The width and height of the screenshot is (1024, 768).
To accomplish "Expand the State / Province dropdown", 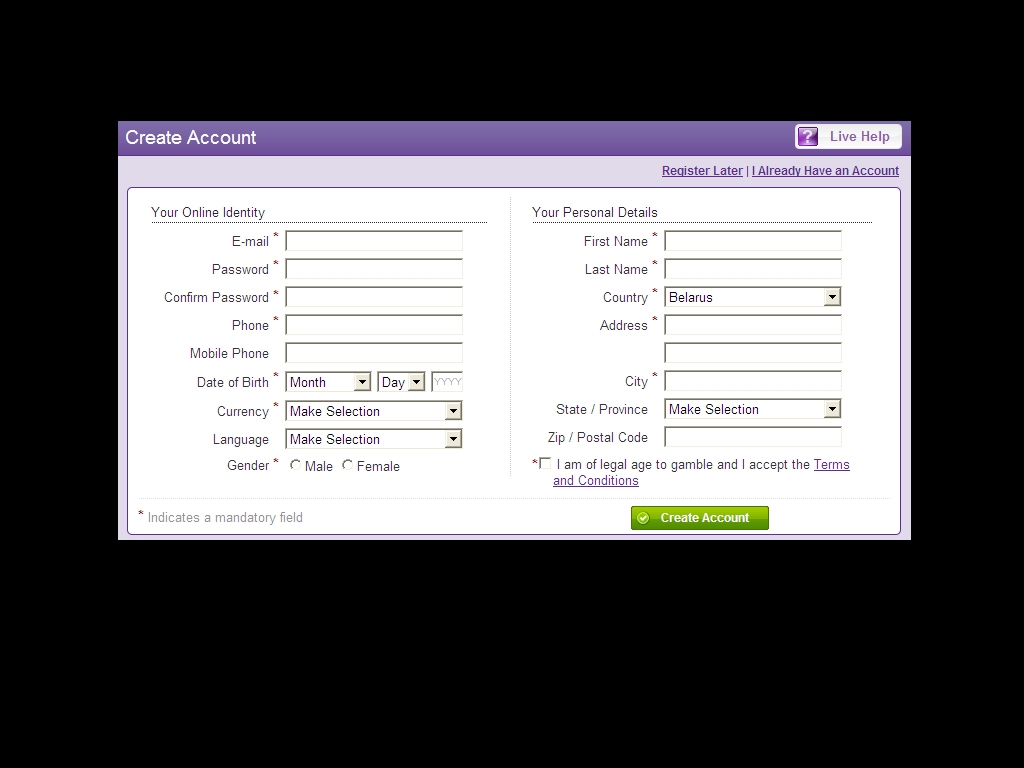I will click(752, 409).
